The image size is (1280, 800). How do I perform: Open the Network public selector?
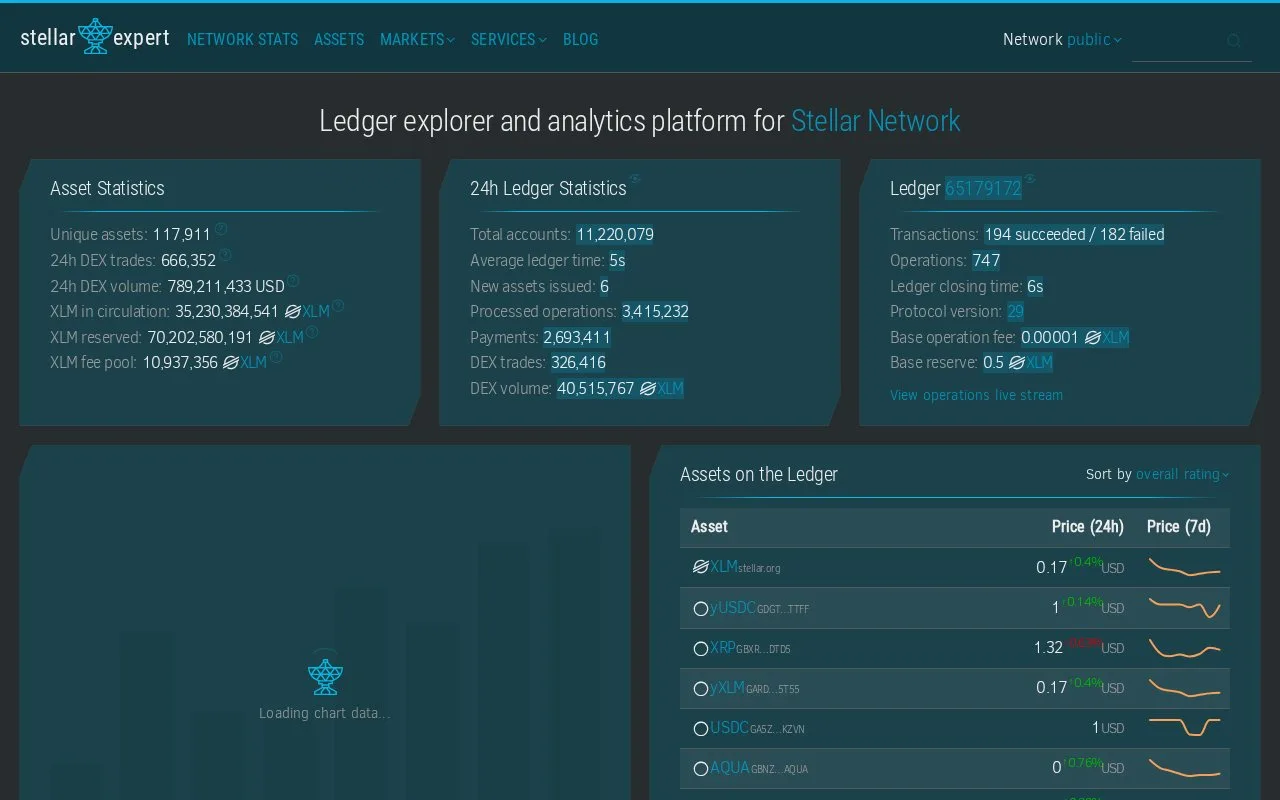1094,40
